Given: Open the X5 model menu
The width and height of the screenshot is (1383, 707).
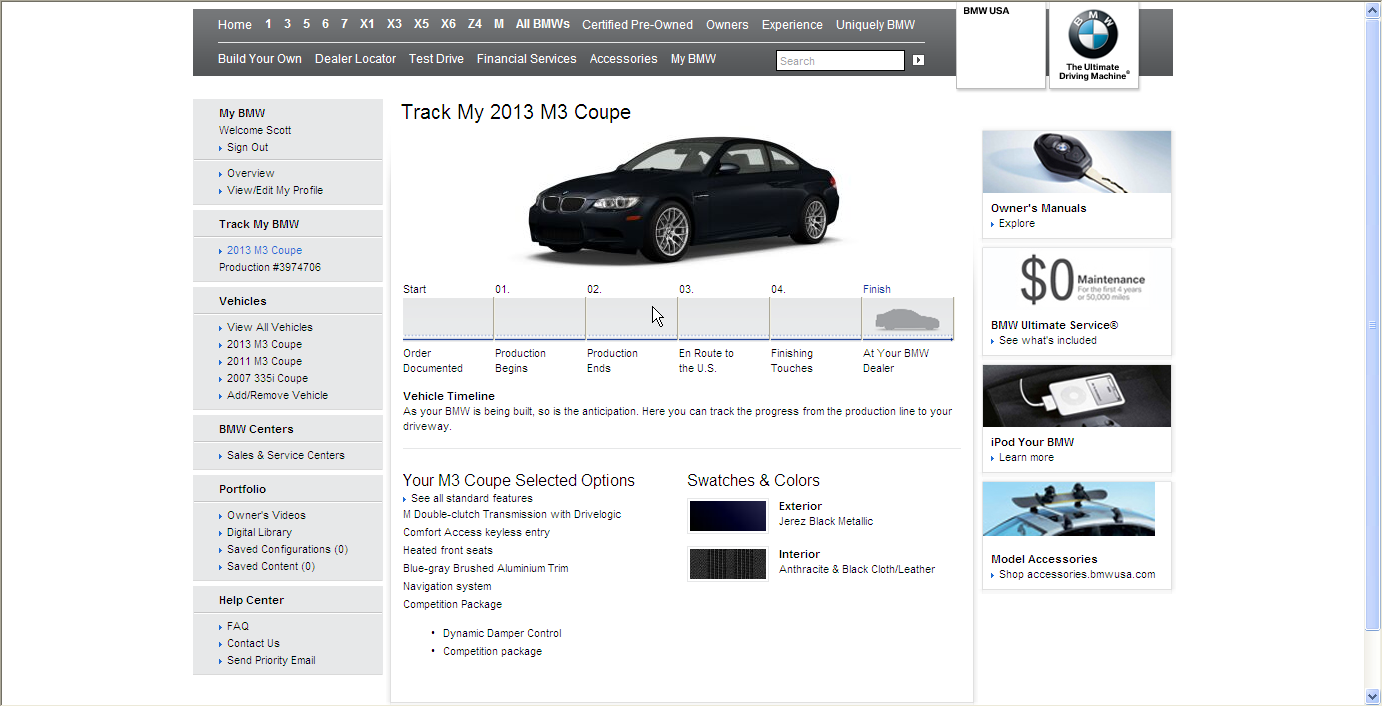Looking at the screenshot, I should click(421, 24).
